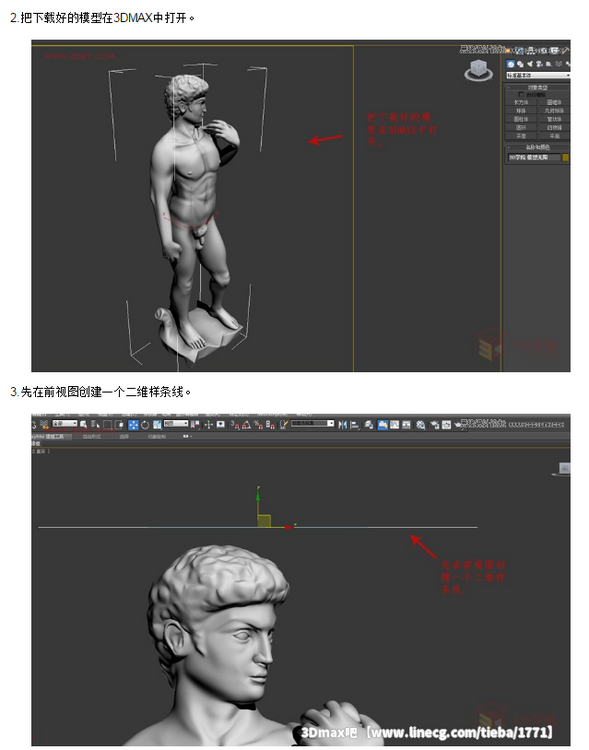Click the teapot Render Production icon
This screenshot has height=750, width=589.
point(458,425)
